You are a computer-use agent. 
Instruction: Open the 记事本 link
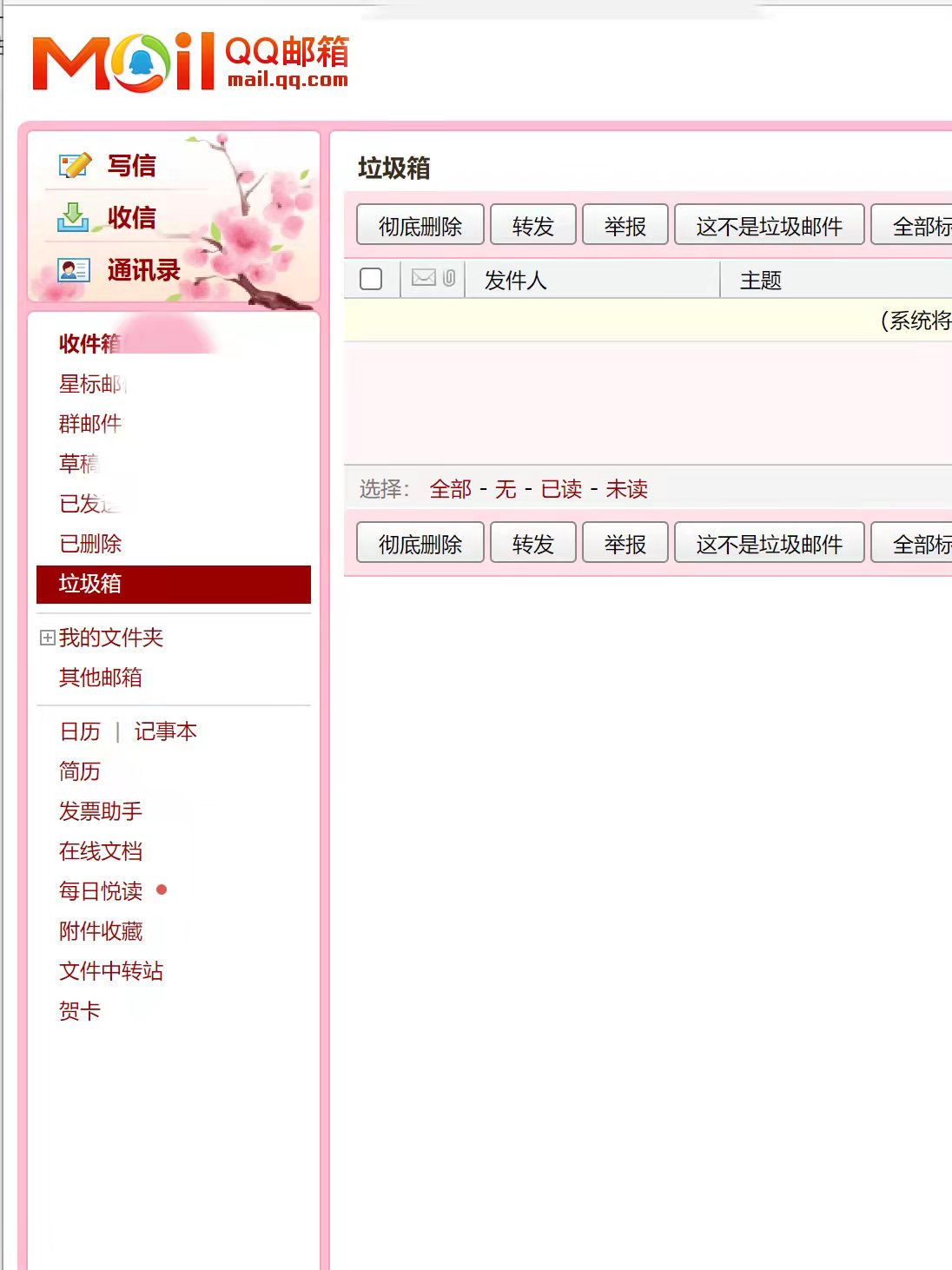pyautogui.click(x=165, y=731)
